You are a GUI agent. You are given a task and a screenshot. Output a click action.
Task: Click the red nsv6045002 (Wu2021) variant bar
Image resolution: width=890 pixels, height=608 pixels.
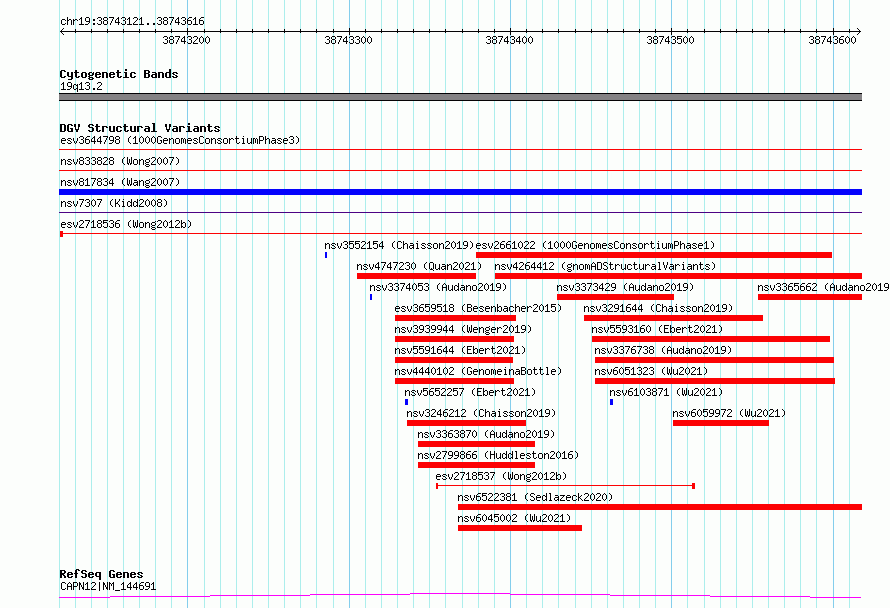click(x=520, y=528)
